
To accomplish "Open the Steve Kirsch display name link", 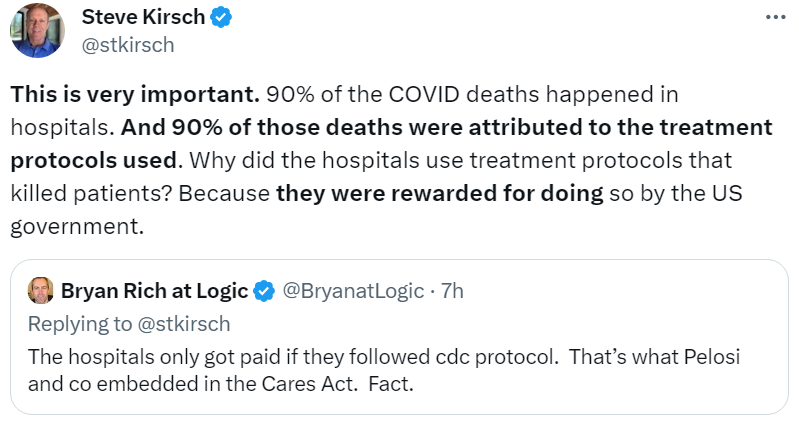I will point(145,18).
